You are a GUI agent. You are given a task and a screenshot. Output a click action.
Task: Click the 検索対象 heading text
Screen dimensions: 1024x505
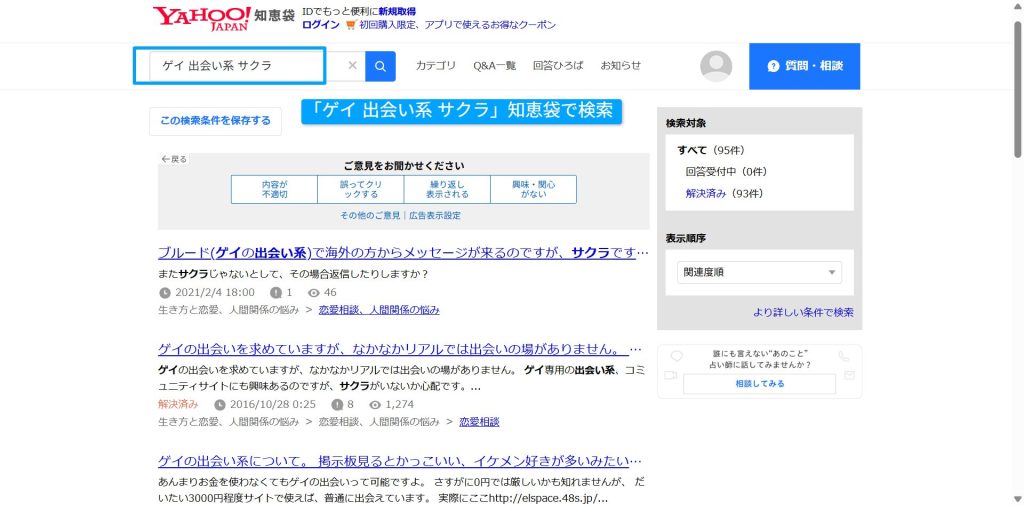pos(686,123)
